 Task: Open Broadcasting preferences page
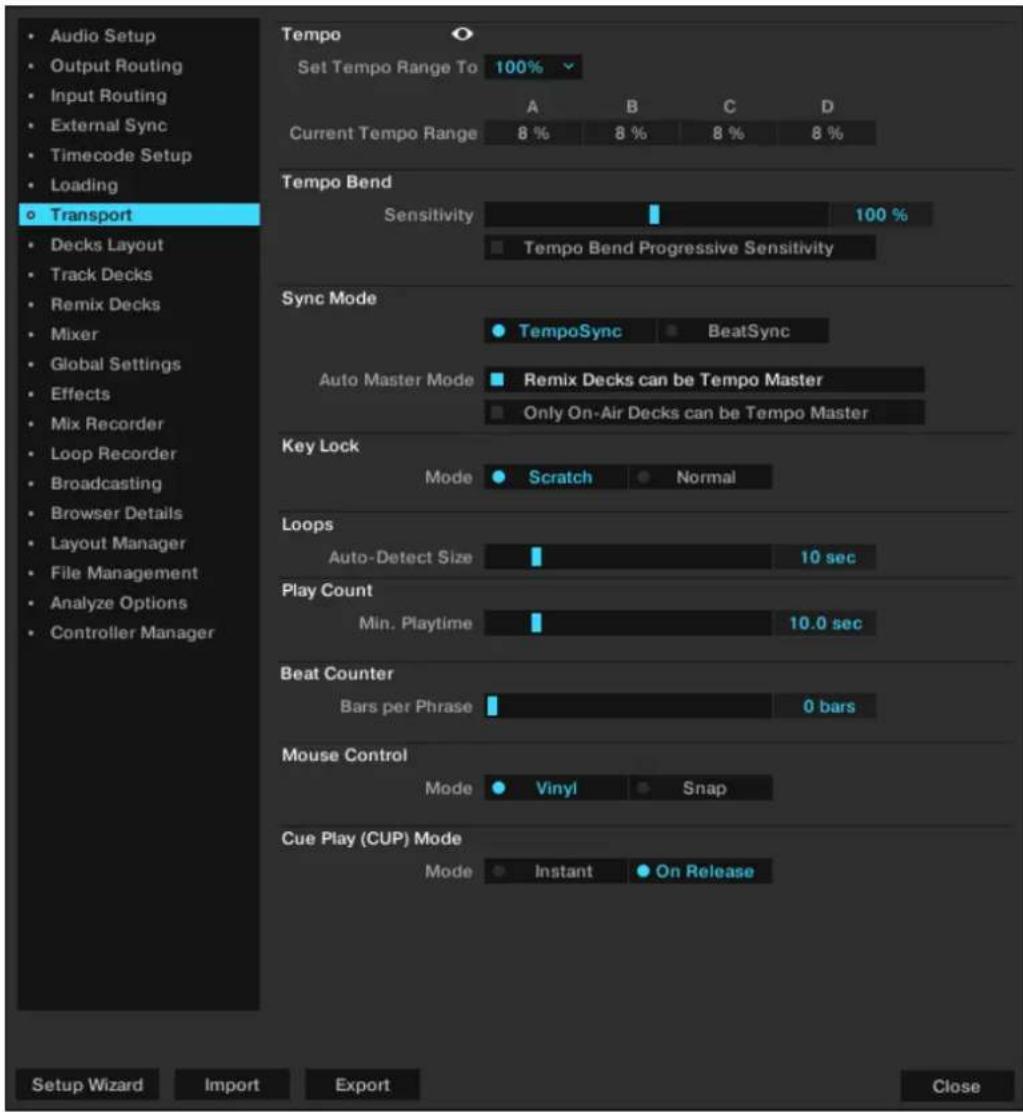[x=106, y=483]
